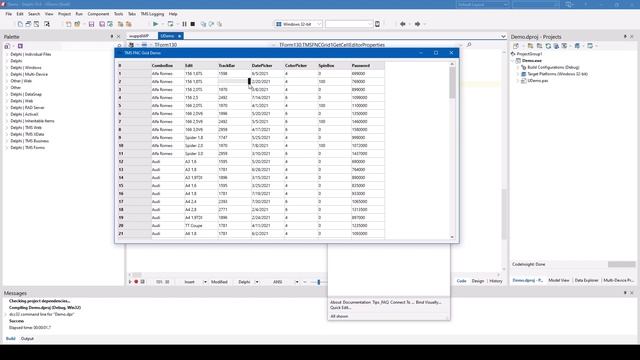
Task: Switch to the Code tab
Action: coord(461,281)
